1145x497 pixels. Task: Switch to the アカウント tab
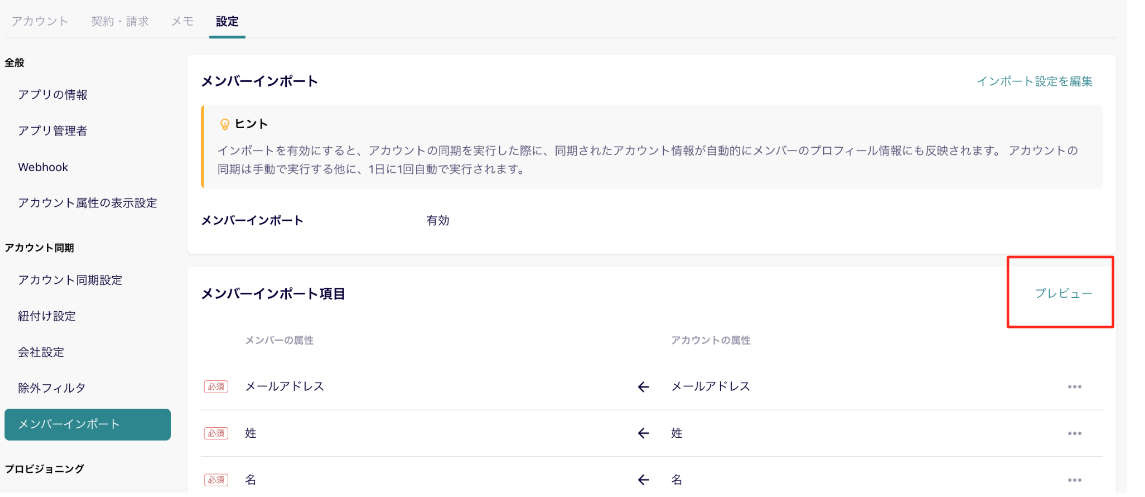coord(40,21)
